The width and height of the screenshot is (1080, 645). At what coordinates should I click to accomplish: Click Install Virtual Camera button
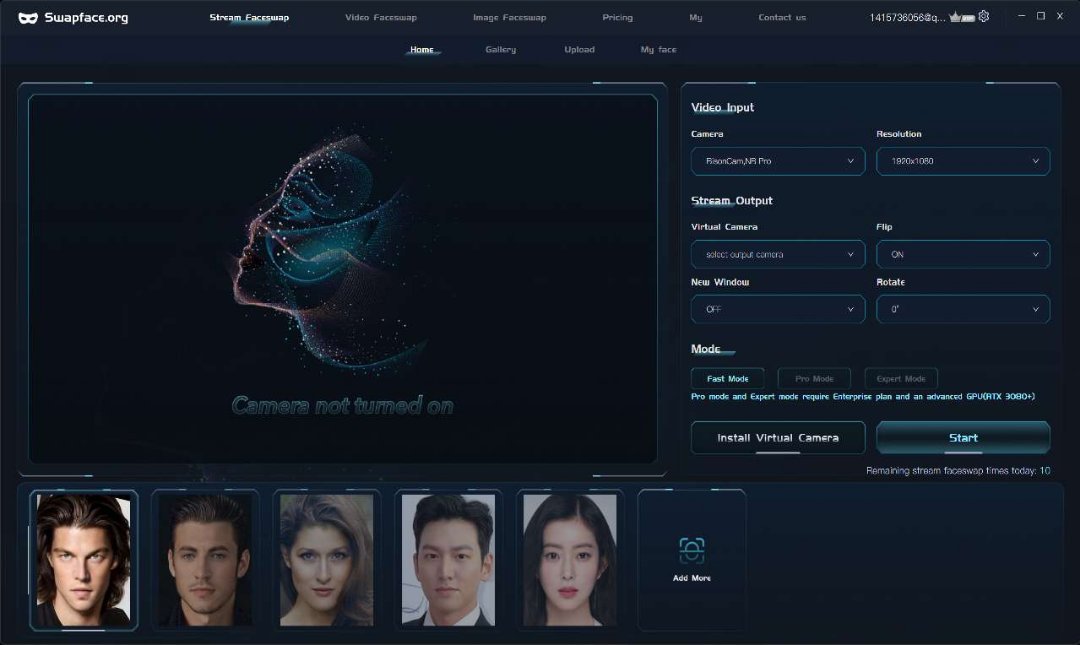777,438
